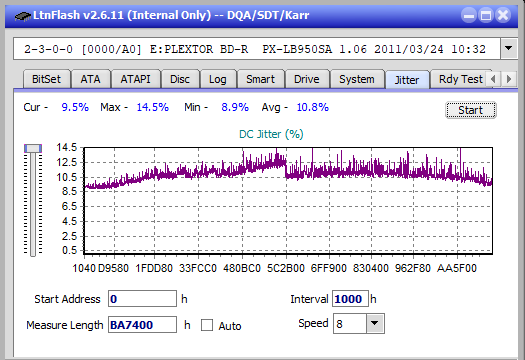Click the right tab-scroll arrow
The height and width of the screenshot is (360, 525).
pyautogui.click(x=509, y=79)
